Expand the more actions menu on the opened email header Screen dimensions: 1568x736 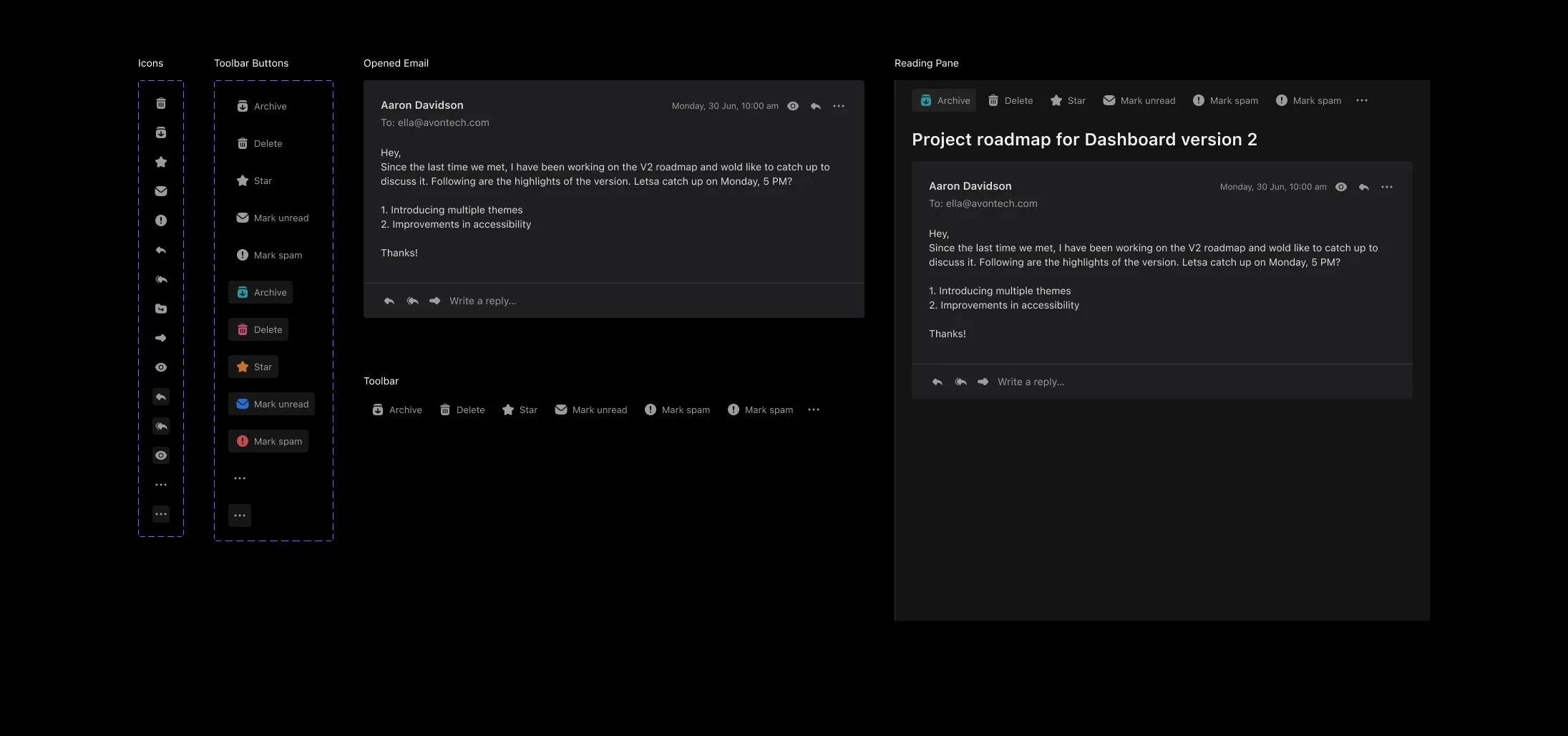838,106
